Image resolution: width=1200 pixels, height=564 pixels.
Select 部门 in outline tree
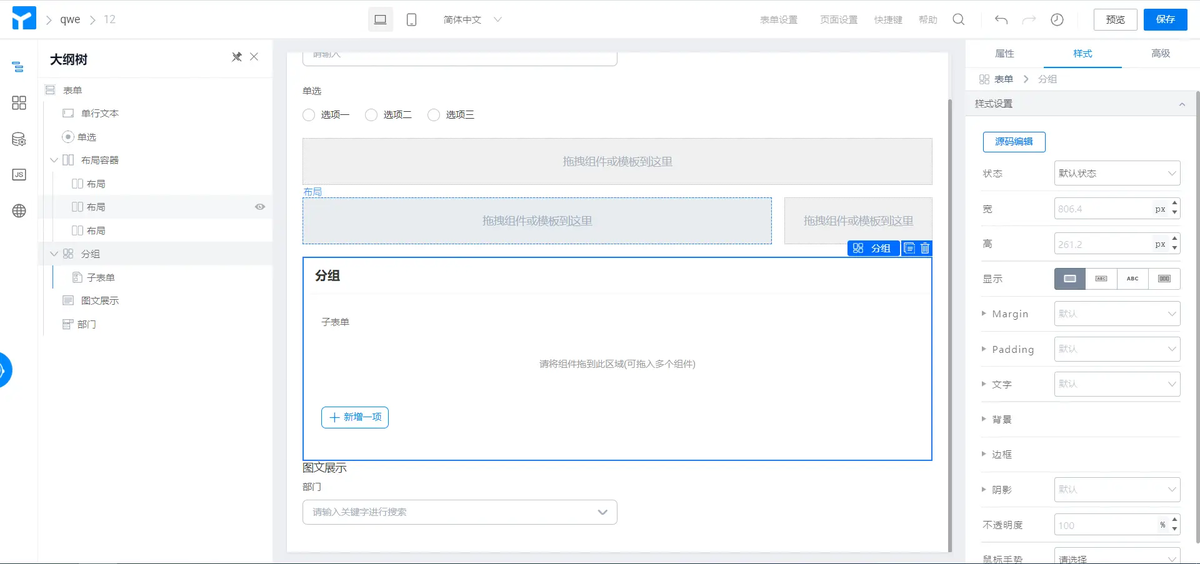tap(87, 324)
